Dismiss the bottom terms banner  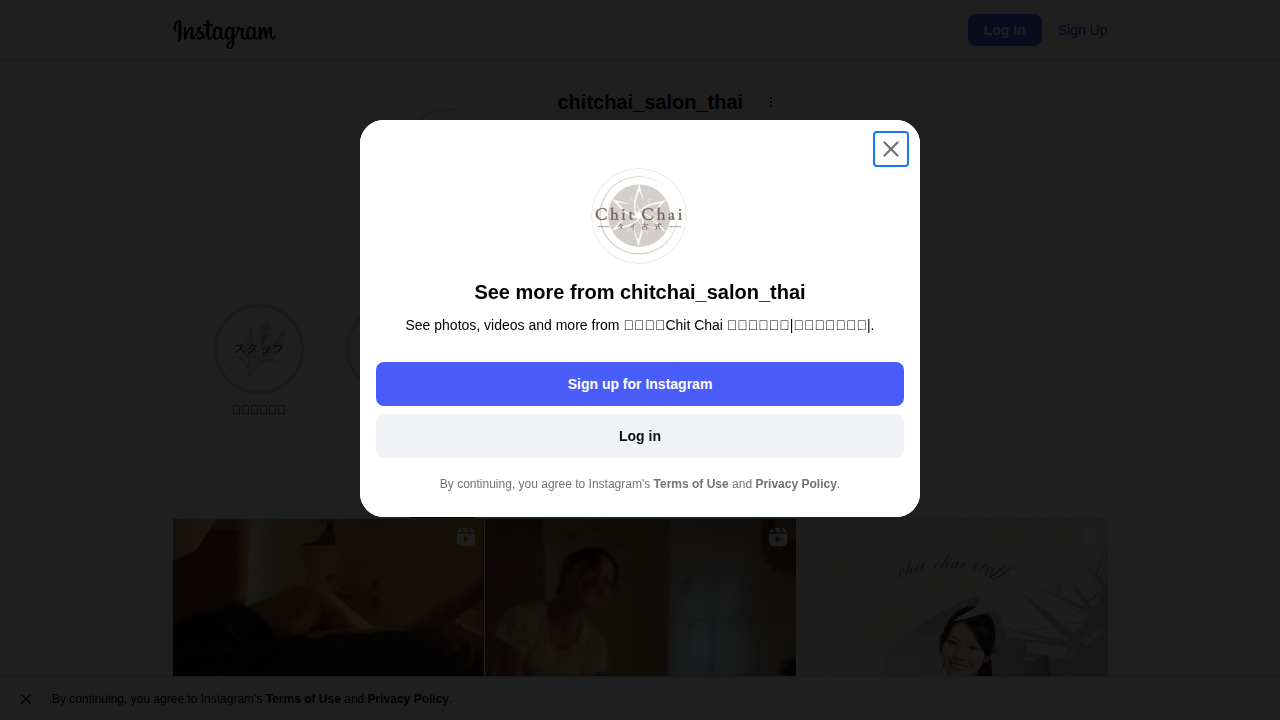point(26,699)
